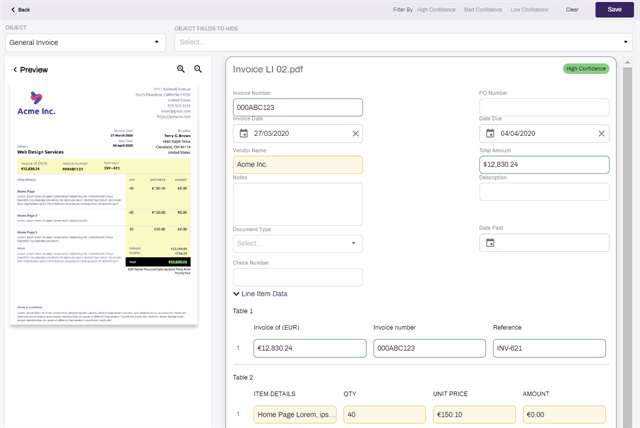Click Table 1 Invoice of (EUR) cell €12,830.24
This screenshot has width=640, height=428.
310,348
